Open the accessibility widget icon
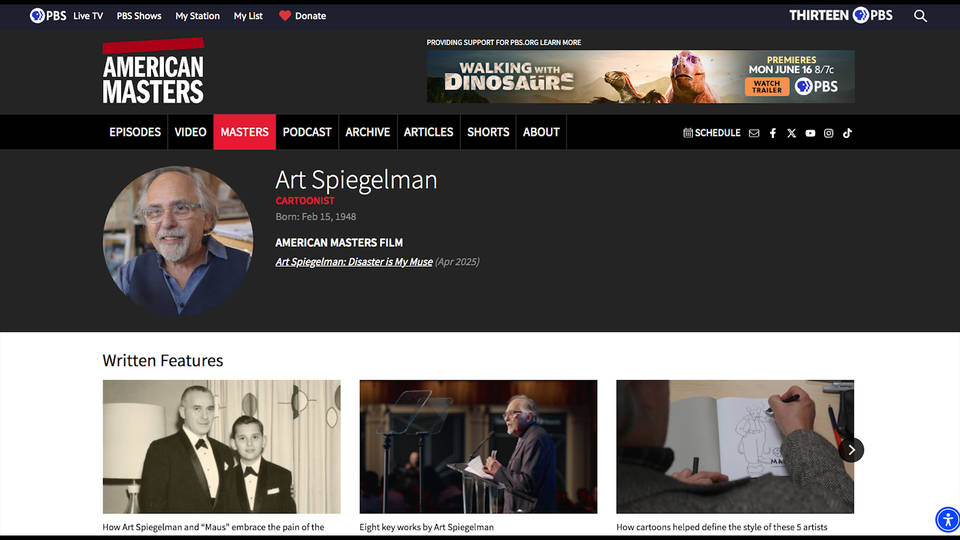Screen dimensions: 960x540 point(947,520)
